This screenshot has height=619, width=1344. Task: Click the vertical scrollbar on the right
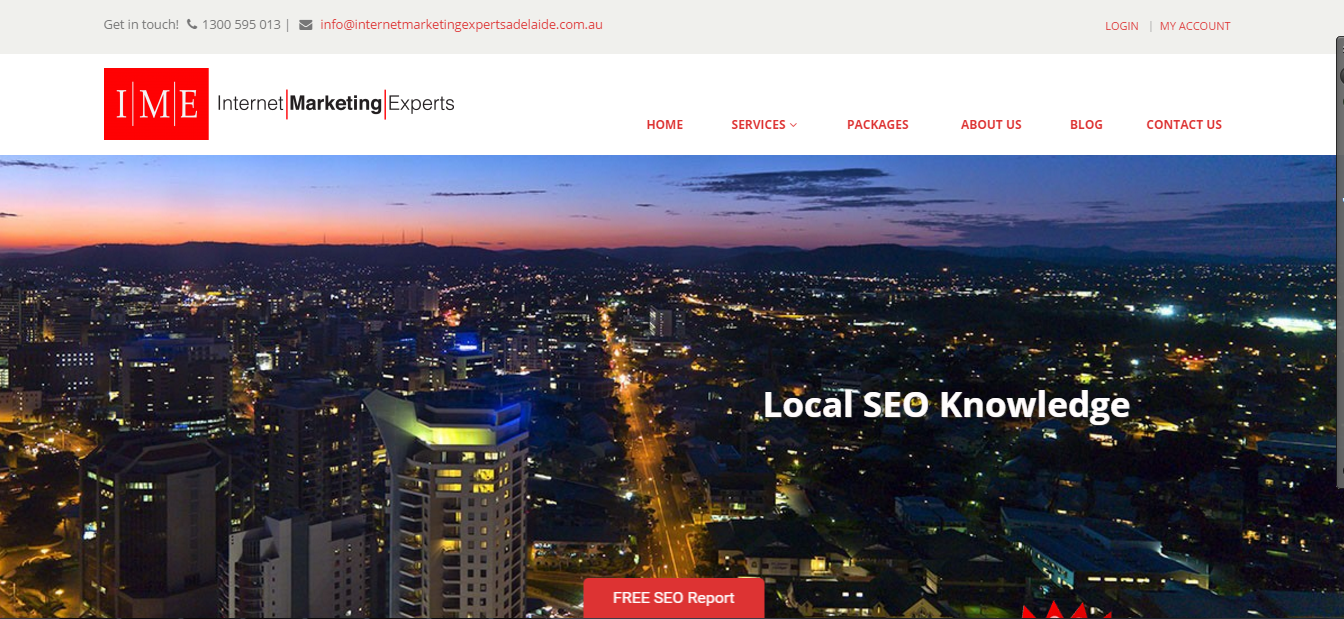coord(1339,300)
